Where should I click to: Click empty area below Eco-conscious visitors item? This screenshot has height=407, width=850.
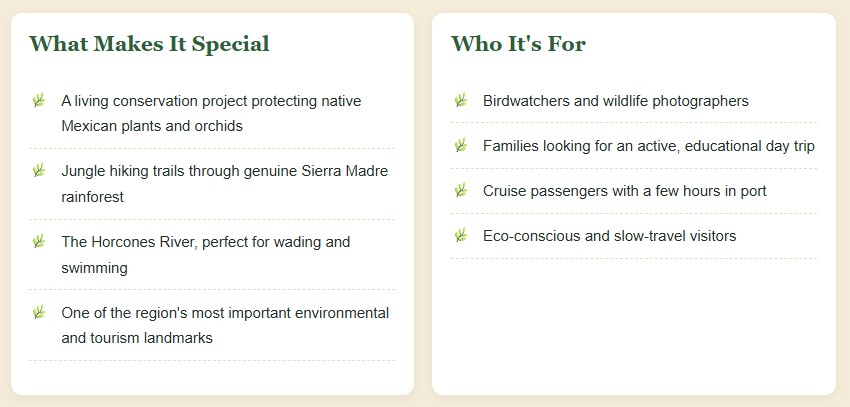tap(633, 325)
